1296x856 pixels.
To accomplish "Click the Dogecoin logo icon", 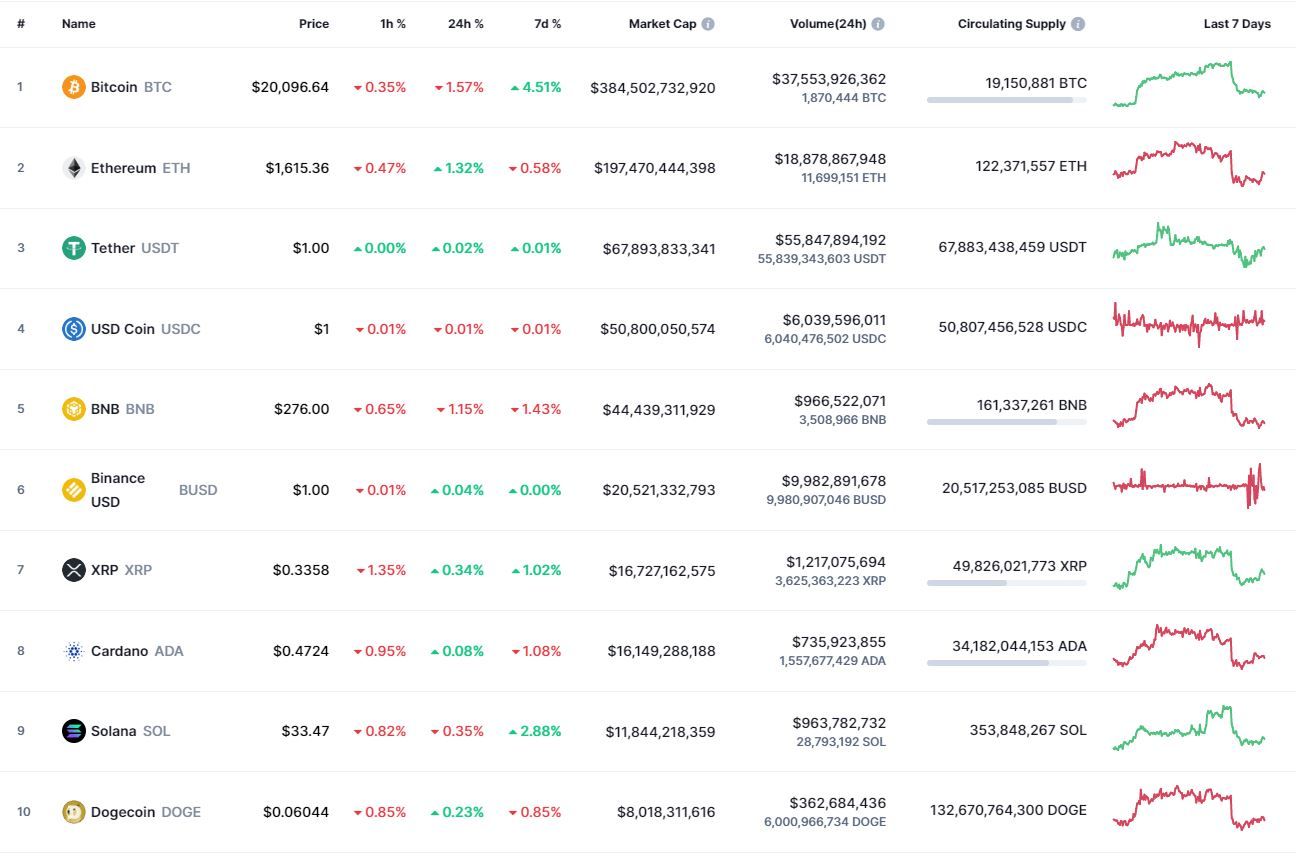I will 74,812.
